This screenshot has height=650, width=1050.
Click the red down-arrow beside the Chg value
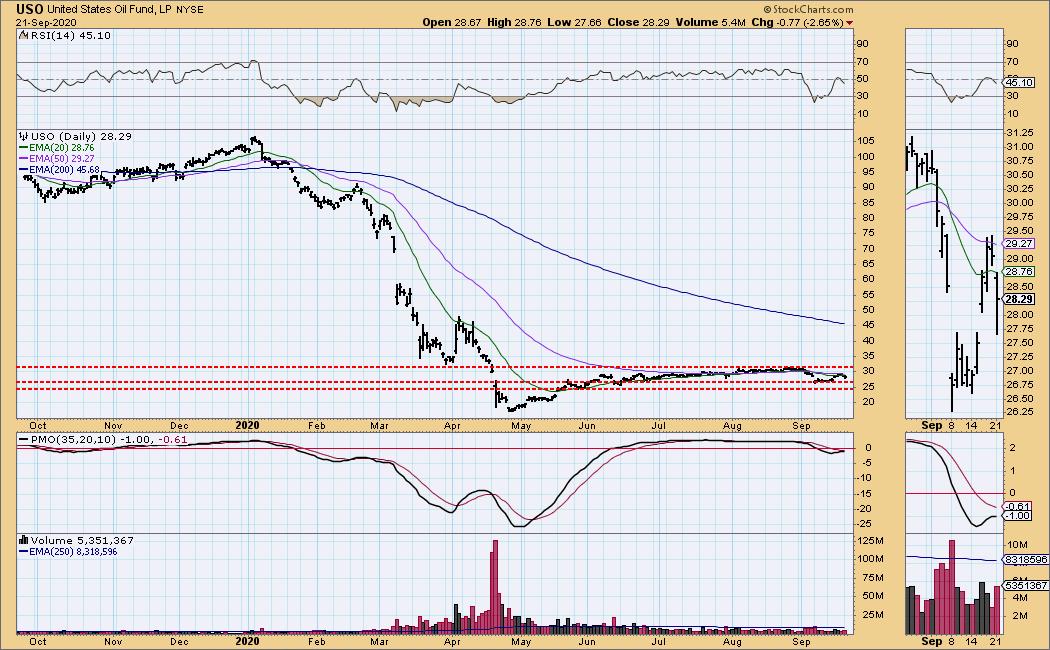850,23
